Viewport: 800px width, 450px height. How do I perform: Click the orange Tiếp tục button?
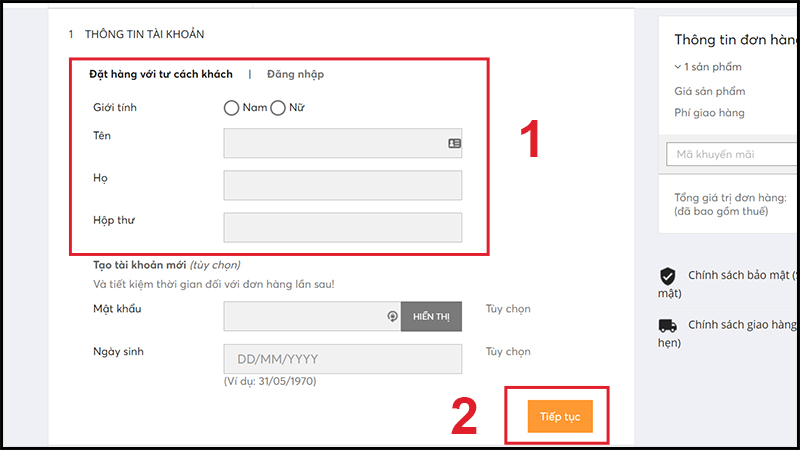[560, 416]
